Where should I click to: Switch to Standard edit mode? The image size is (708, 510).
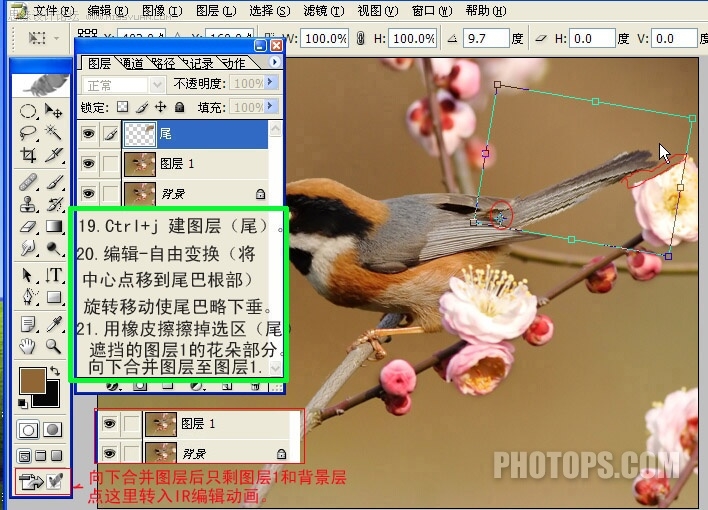(x=28, y=430)
